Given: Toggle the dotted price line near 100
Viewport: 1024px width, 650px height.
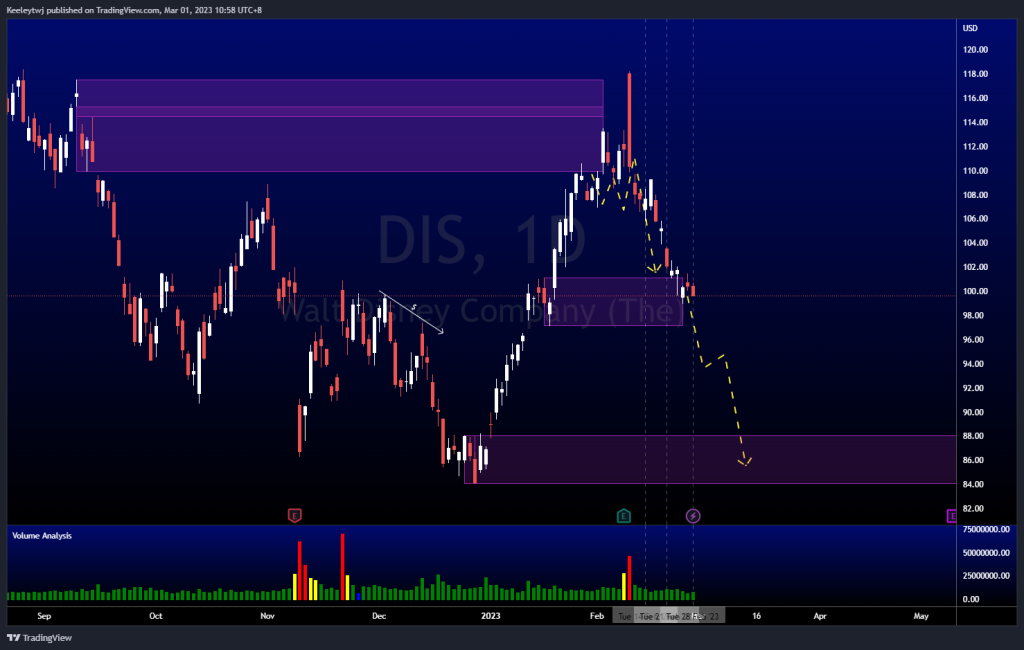Looking at the screenshot, I should click(300, 294).
